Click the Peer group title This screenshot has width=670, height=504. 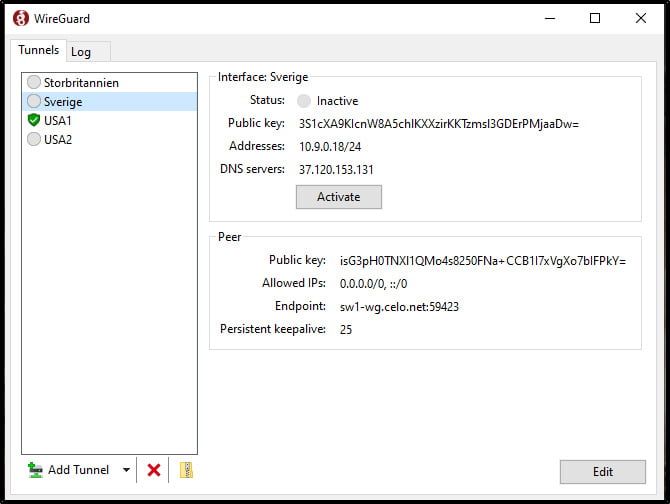[229, 237]
